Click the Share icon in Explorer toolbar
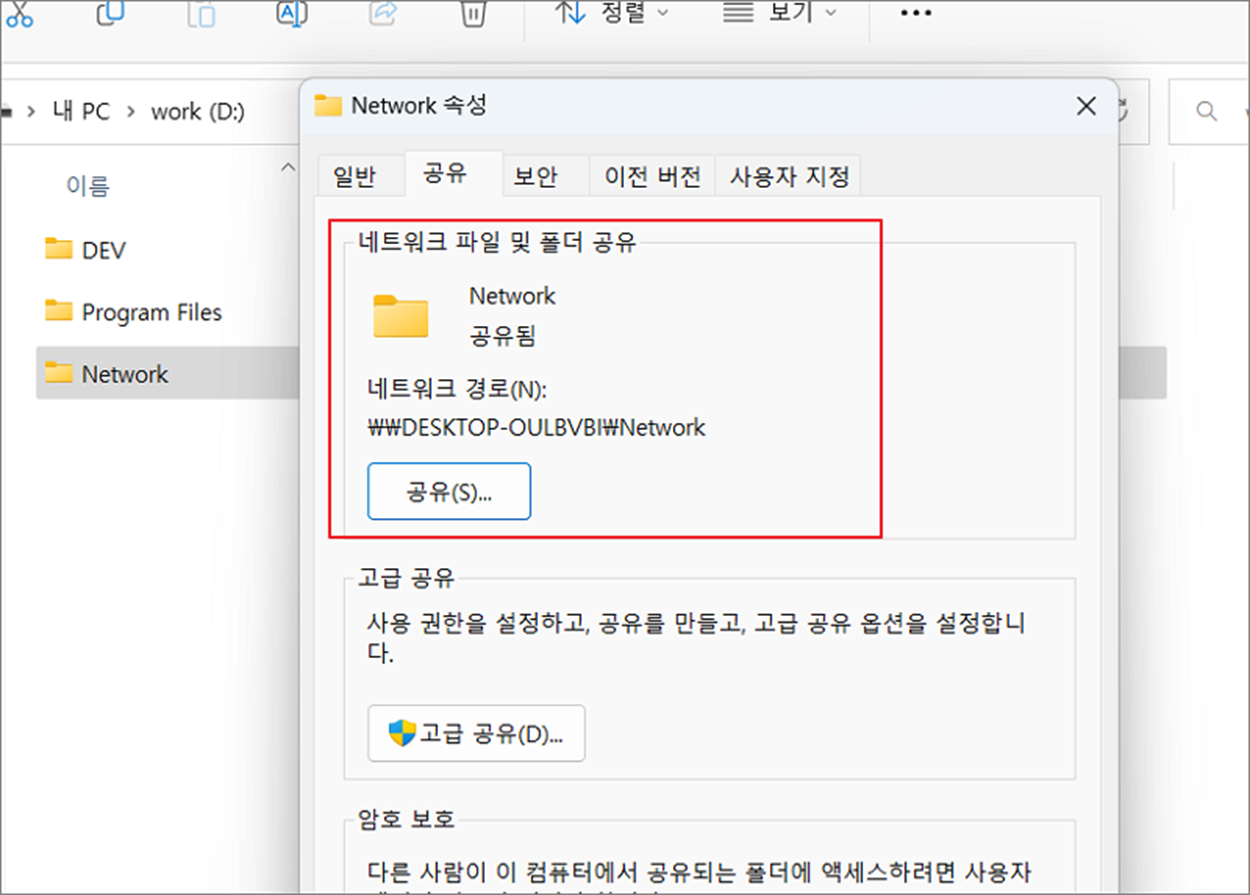This screenshot has height=895, width=1250. pos(383,12)
